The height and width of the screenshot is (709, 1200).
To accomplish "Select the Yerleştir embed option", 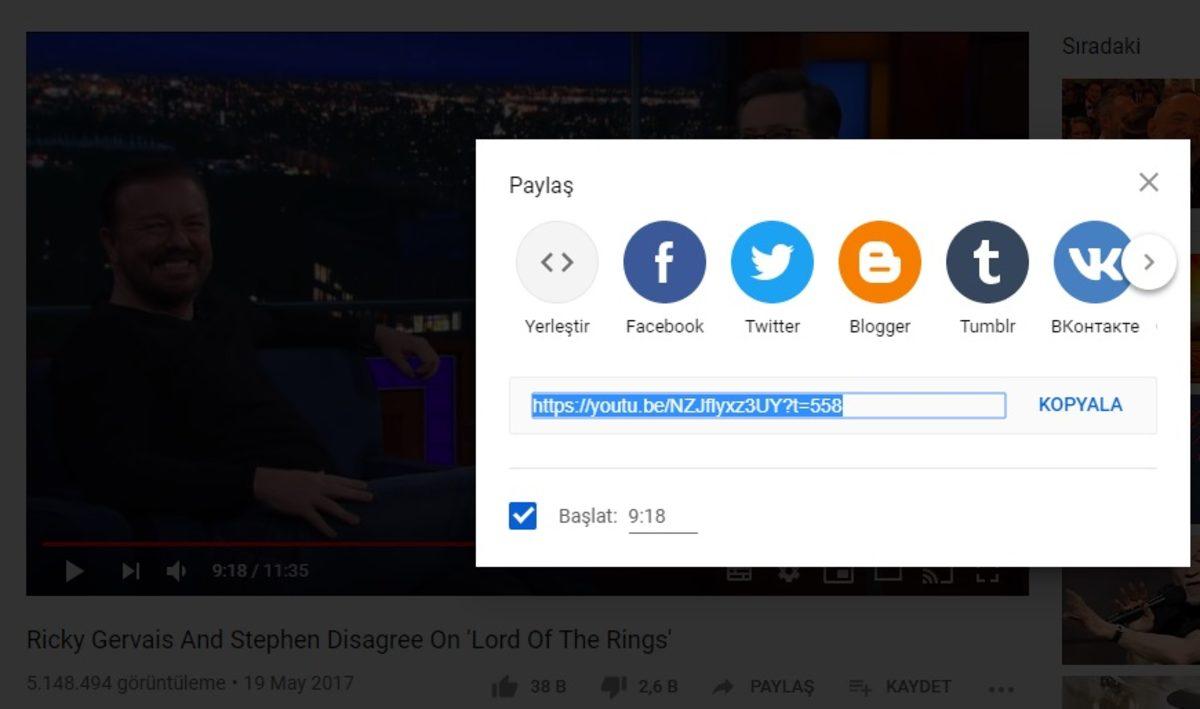I will click(x=557, y=261).
